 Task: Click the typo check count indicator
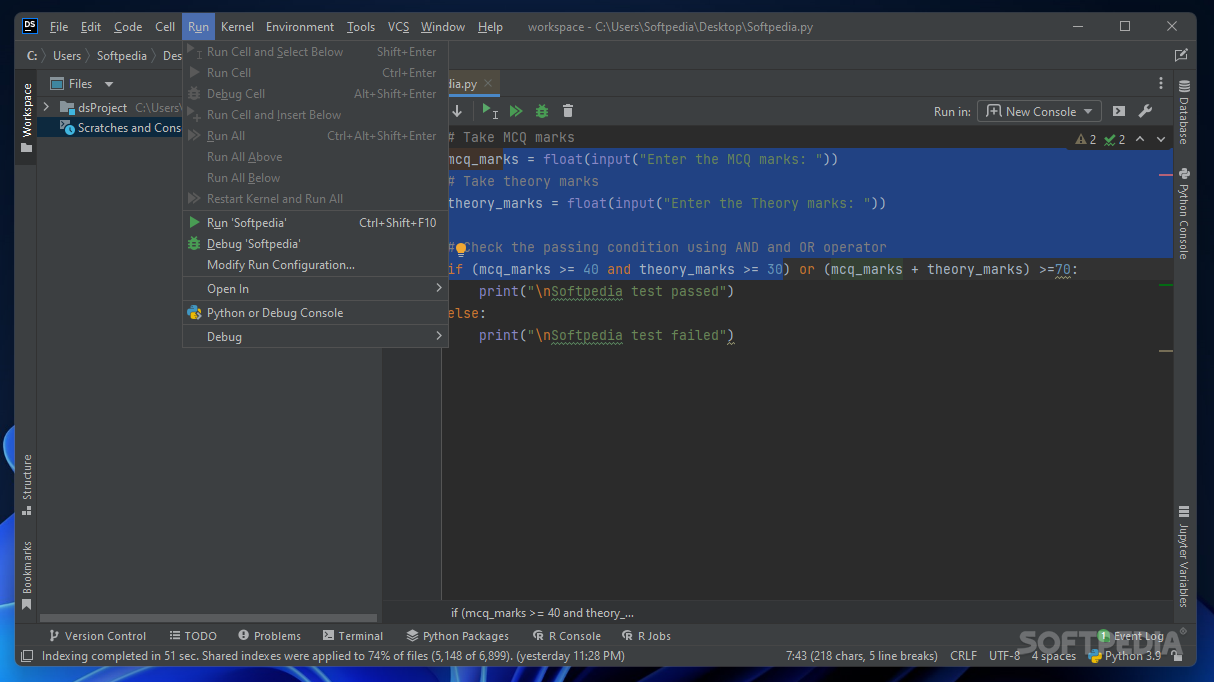(1115, 139)
